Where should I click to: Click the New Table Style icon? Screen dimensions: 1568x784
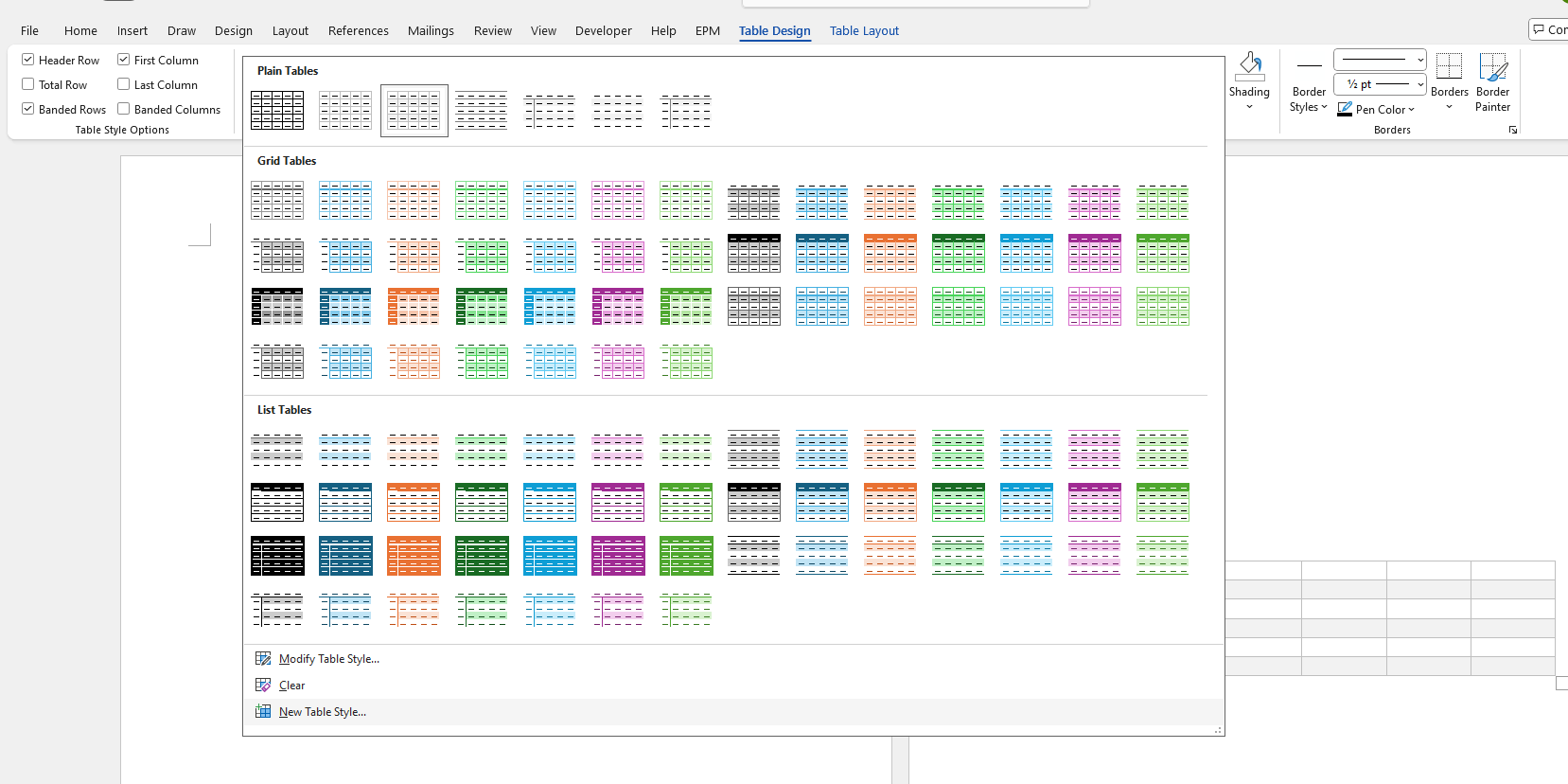click(x=263, y=712)
